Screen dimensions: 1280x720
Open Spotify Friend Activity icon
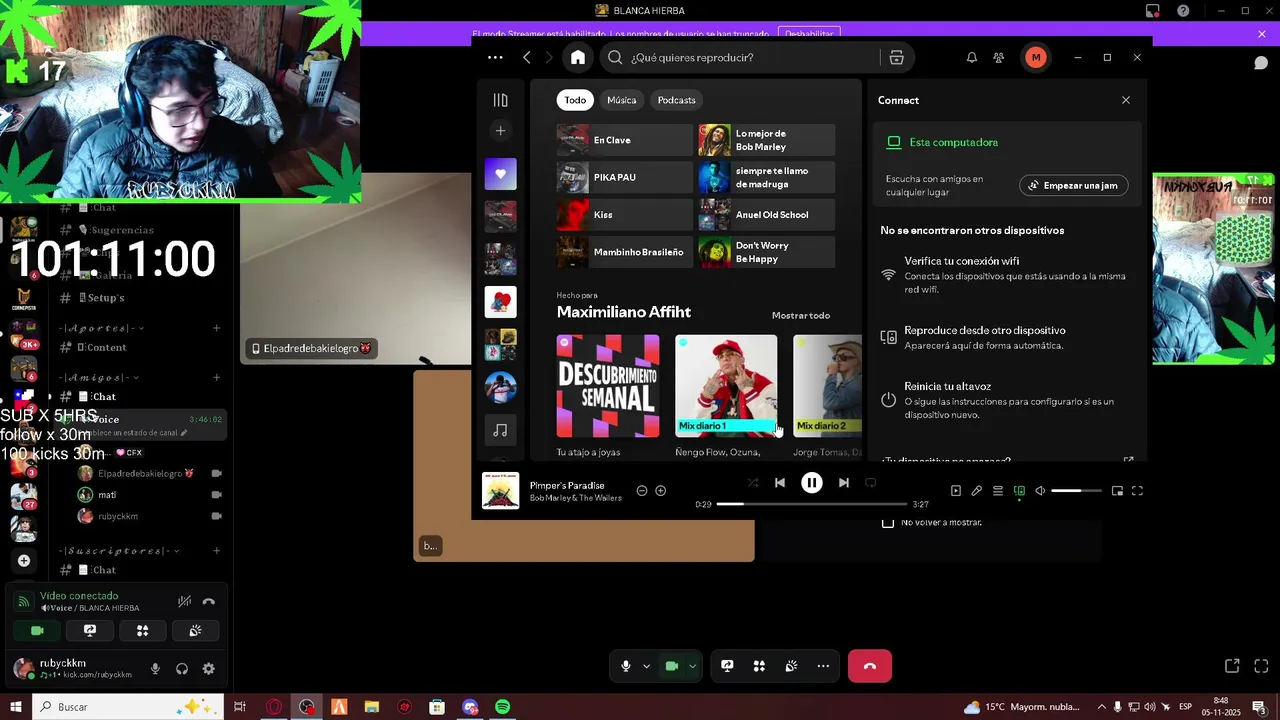998,57
